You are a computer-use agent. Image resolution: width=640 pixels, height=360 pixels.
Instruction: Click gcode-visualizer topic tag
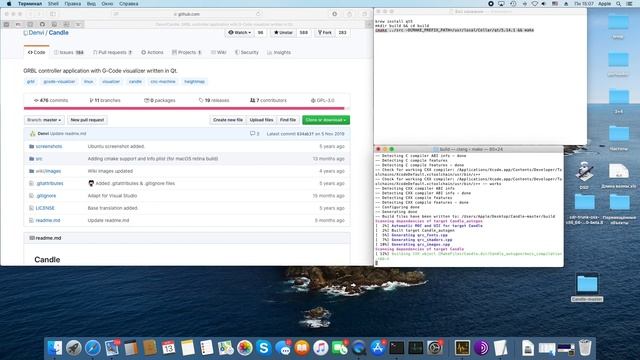tap(59, 82)
